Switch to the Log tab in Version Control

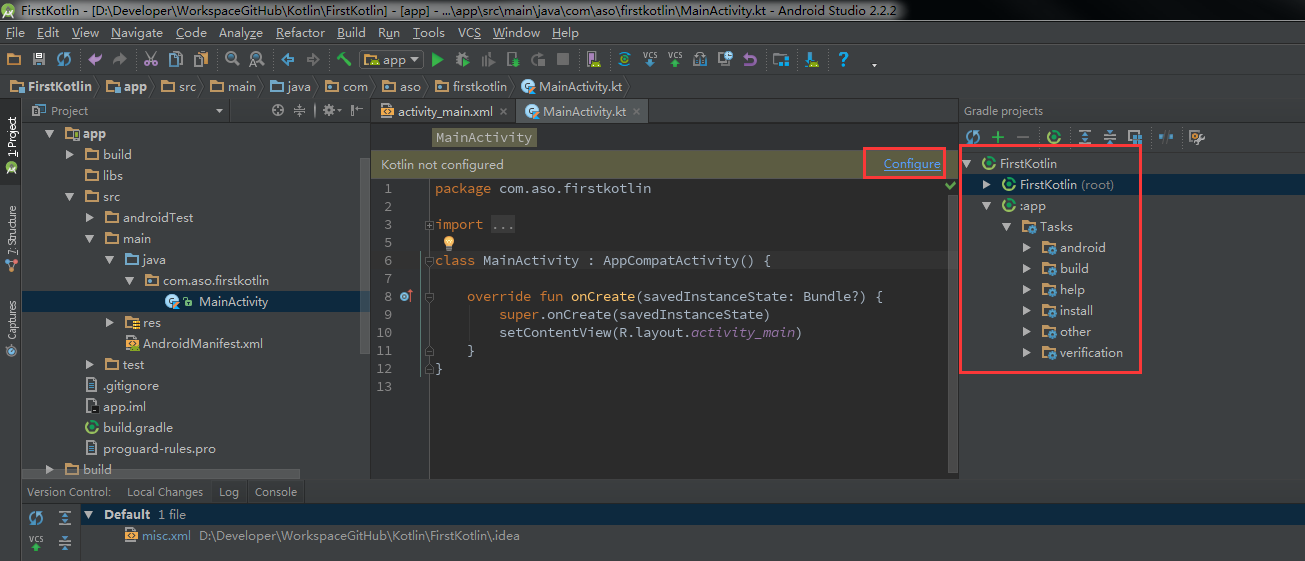tap(229, 492)
